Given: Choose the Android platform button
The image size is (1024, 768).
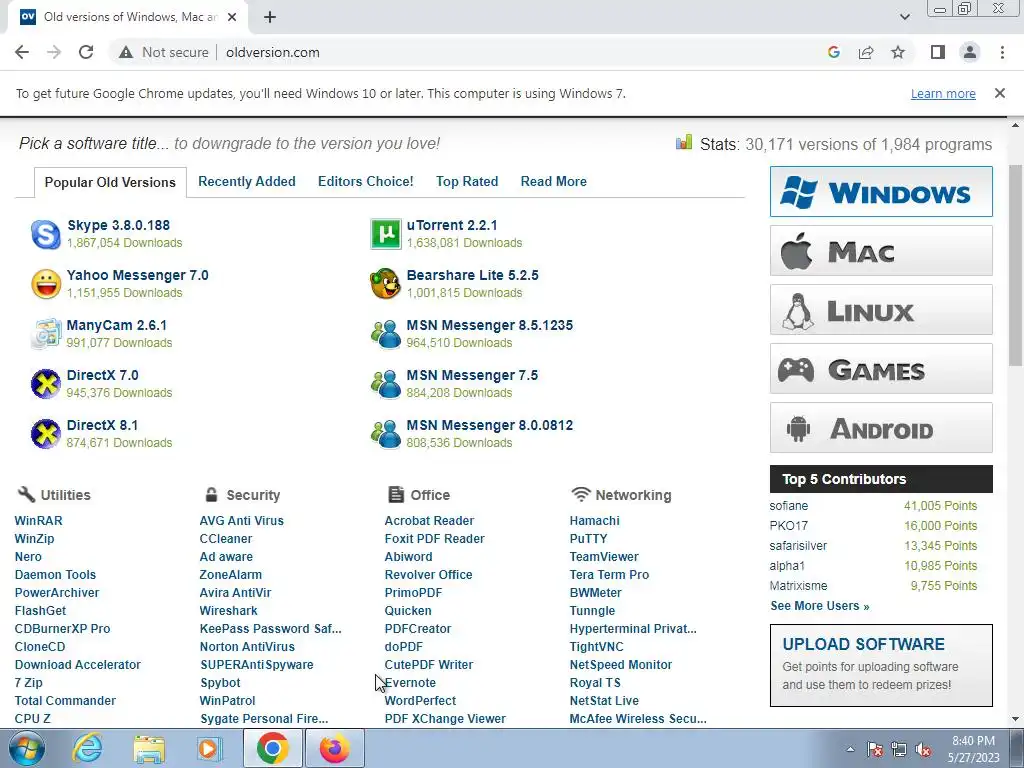Looking at the screenshot, I should coord(881,428).
